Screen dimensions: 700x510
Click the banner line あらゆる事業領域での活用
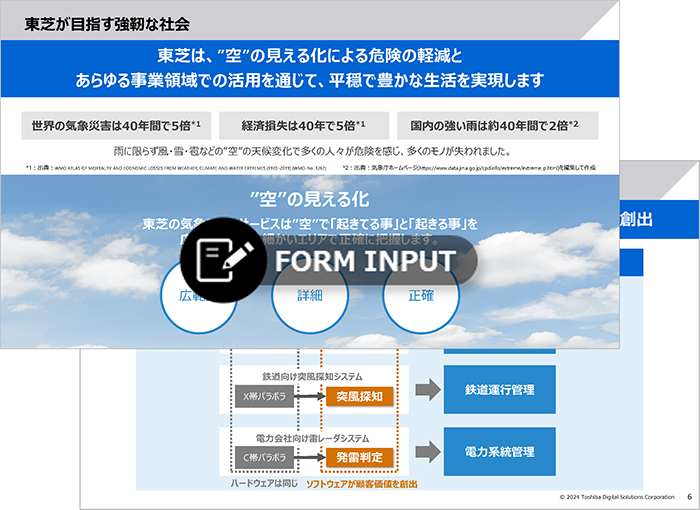pos(310,80)
